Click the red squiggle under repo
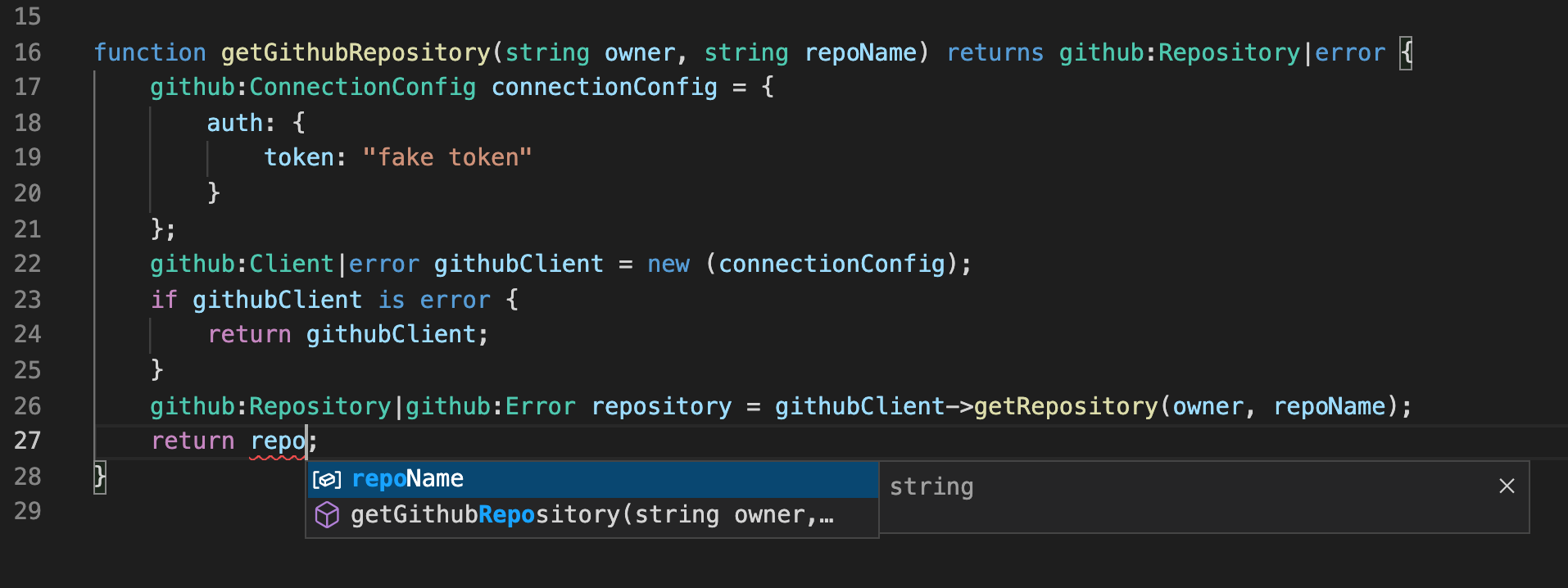The height and width of the screenshot is (588, 1568). (276, 455)
